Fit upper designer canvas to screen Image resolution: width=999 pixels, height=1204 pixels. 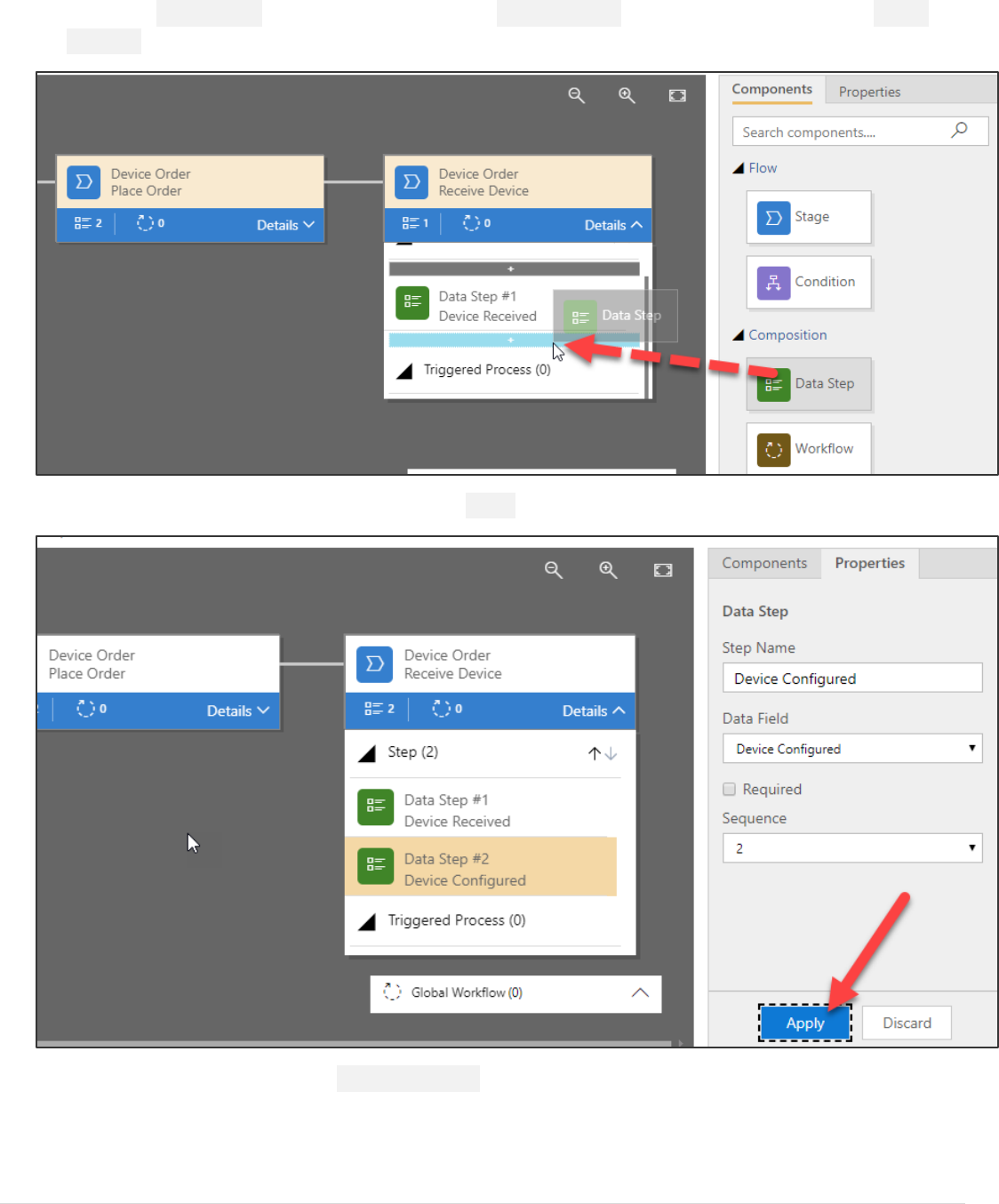677,95
